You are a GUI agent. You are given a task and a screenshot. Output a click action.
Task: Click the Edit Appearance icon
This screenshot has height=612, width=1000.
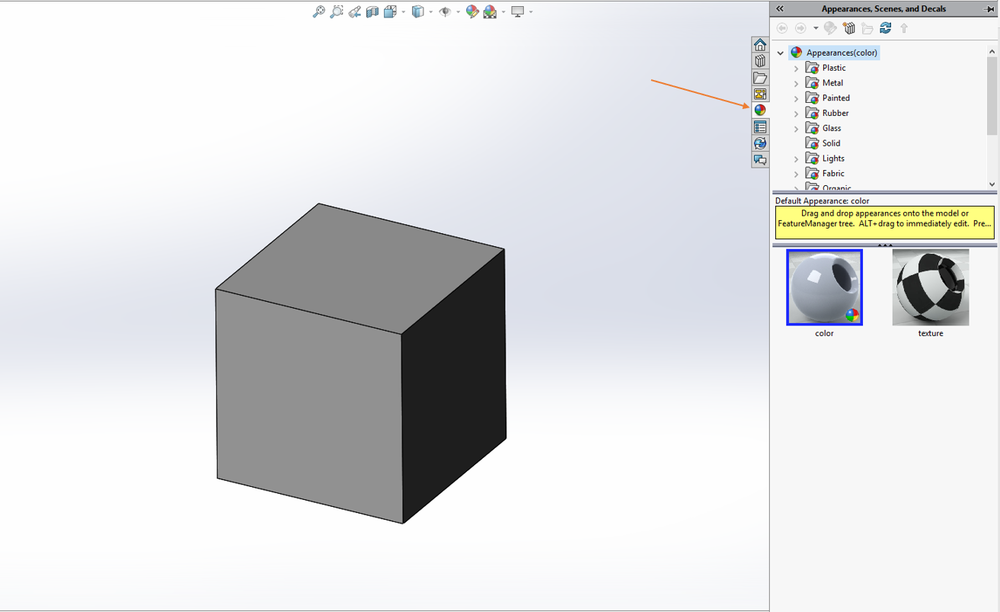tap(472, 11)
